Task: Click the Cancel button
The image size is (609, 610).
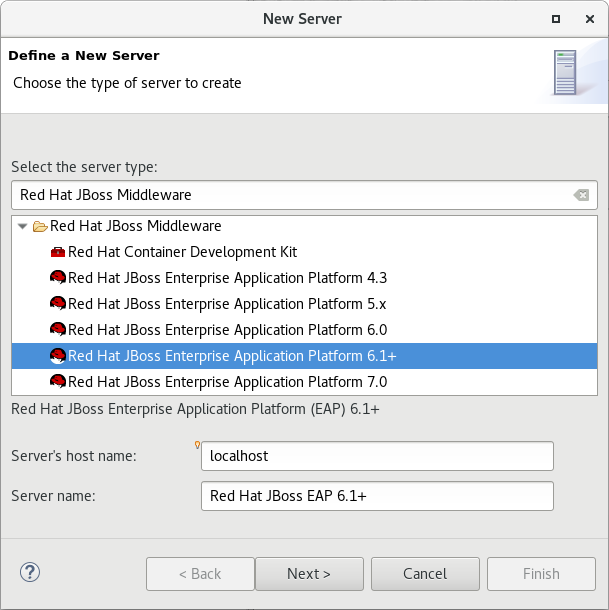Action: [x=425, y=574]
